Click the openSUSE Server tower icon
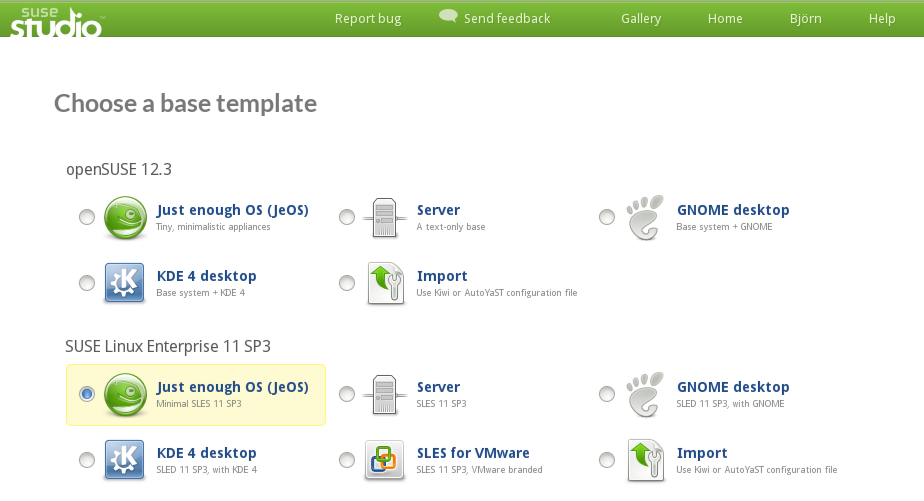 coord(384,217)
